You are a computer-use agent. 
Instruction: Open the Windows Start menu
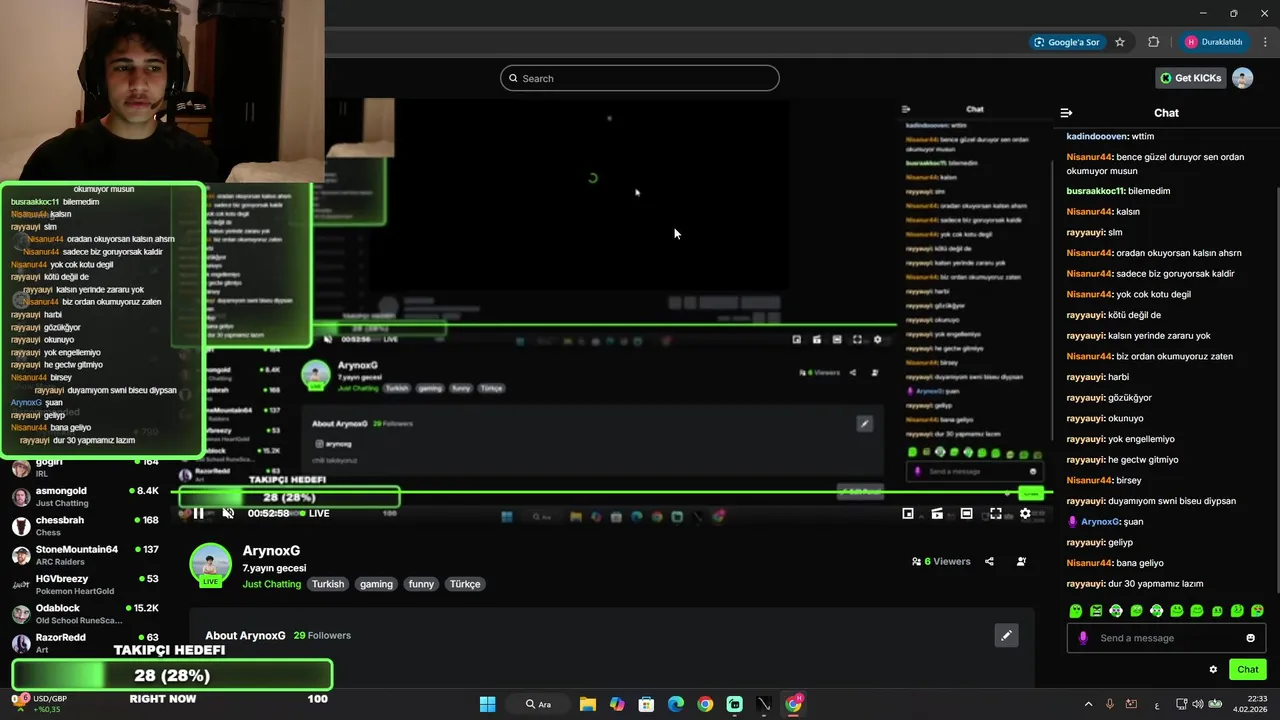click(487, 704)
